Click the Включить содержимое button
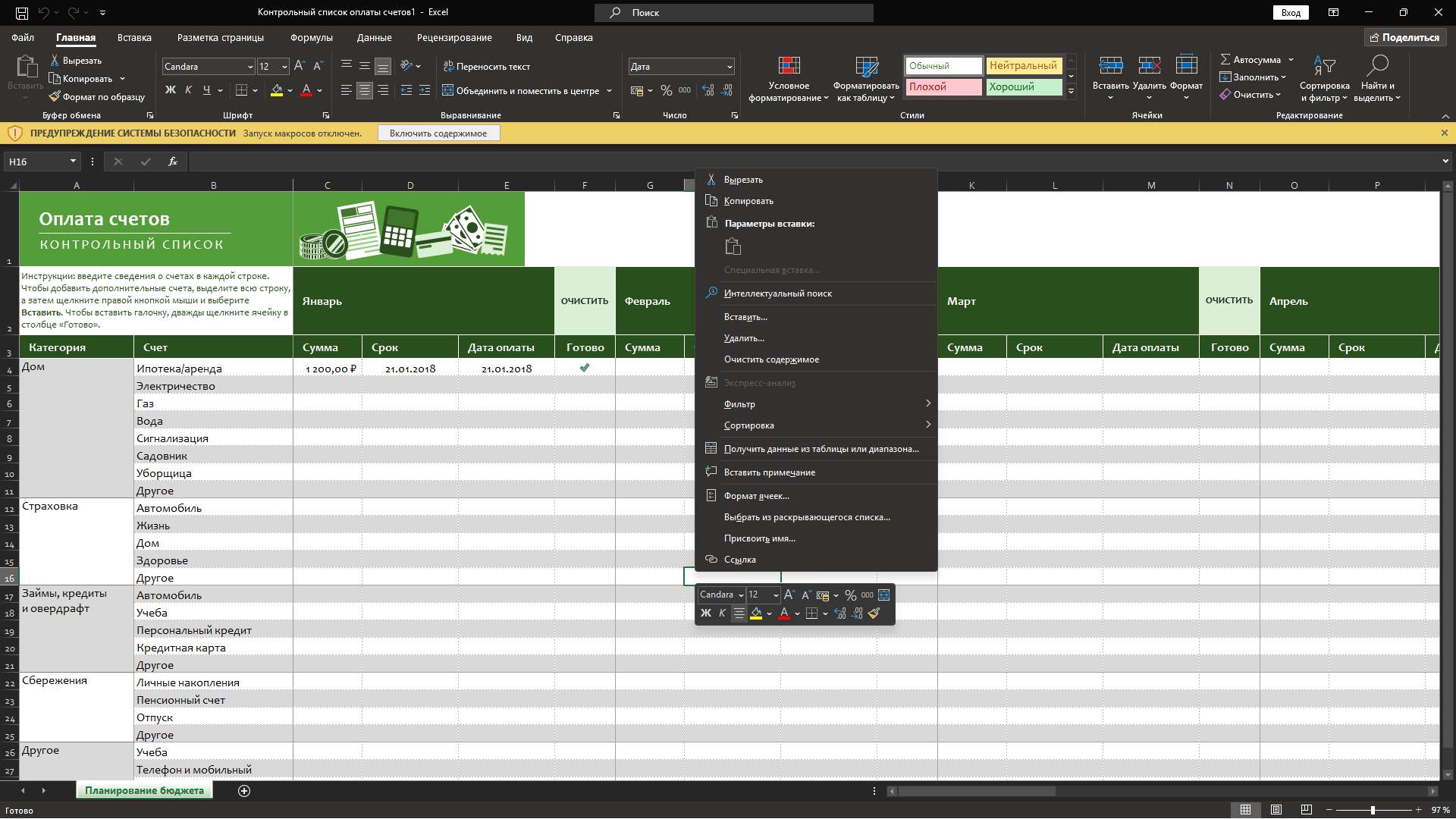Image resolution: width=1456 pixels, height=819 pixels. tap(438, 133)
